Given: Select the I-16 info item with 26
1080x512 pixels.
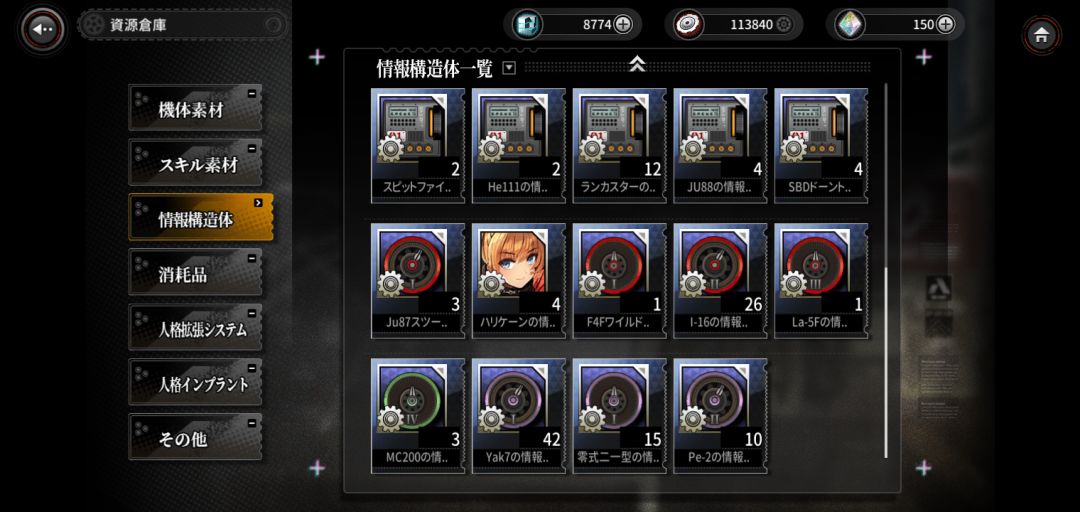Looking at the screenshot, I should click(720, 280).
